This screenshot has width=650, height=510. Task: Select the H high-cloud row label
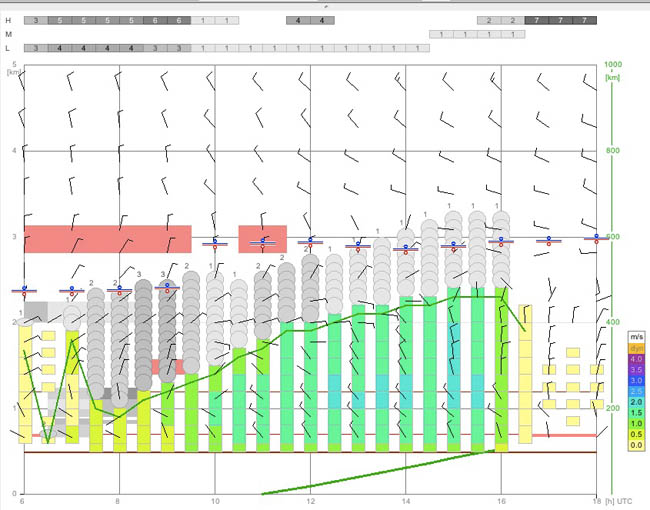pyautogui.click(x=9, y=20)
